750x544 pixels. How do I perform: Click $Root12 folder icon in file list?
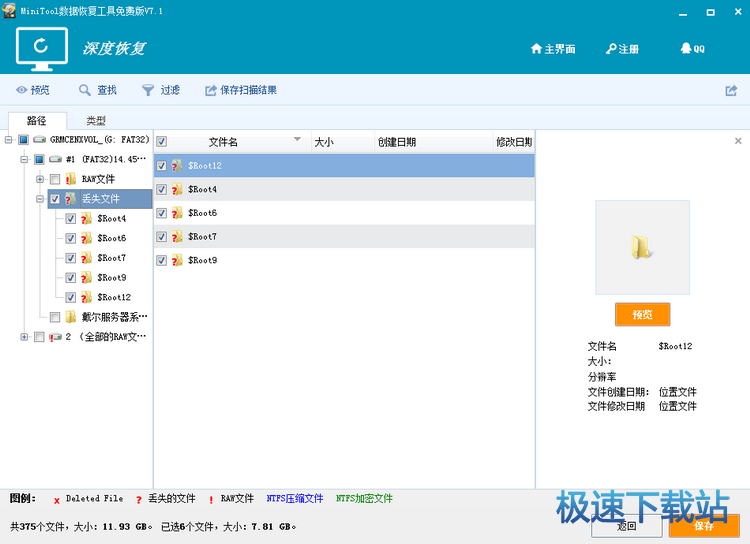tap(177, 166)
